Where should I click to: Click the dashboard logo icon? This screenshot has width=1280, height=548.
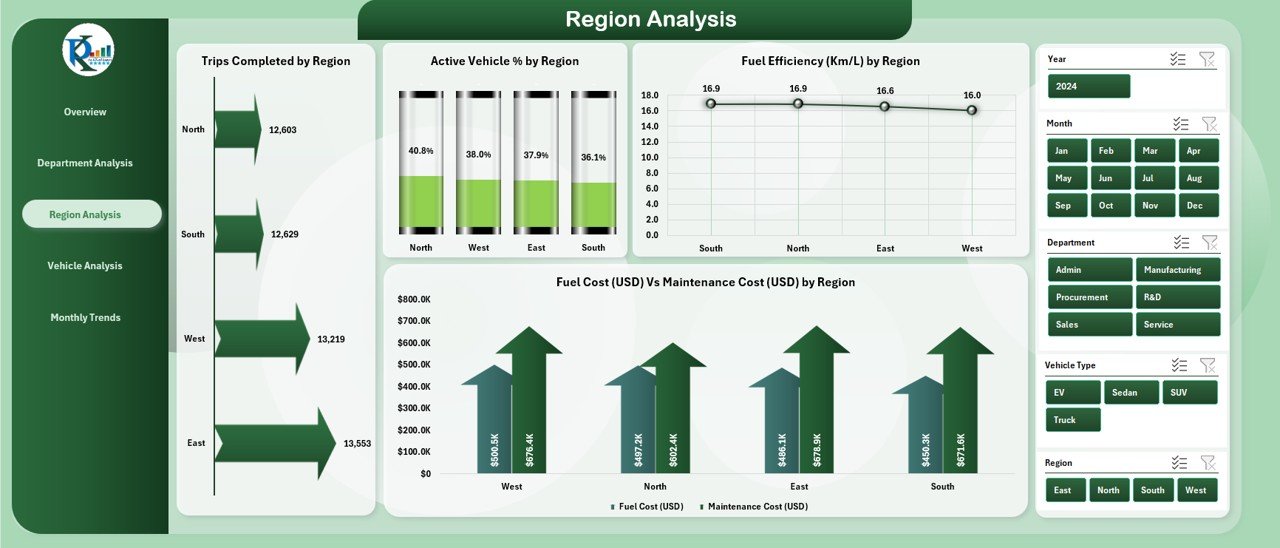pos(88,50)
